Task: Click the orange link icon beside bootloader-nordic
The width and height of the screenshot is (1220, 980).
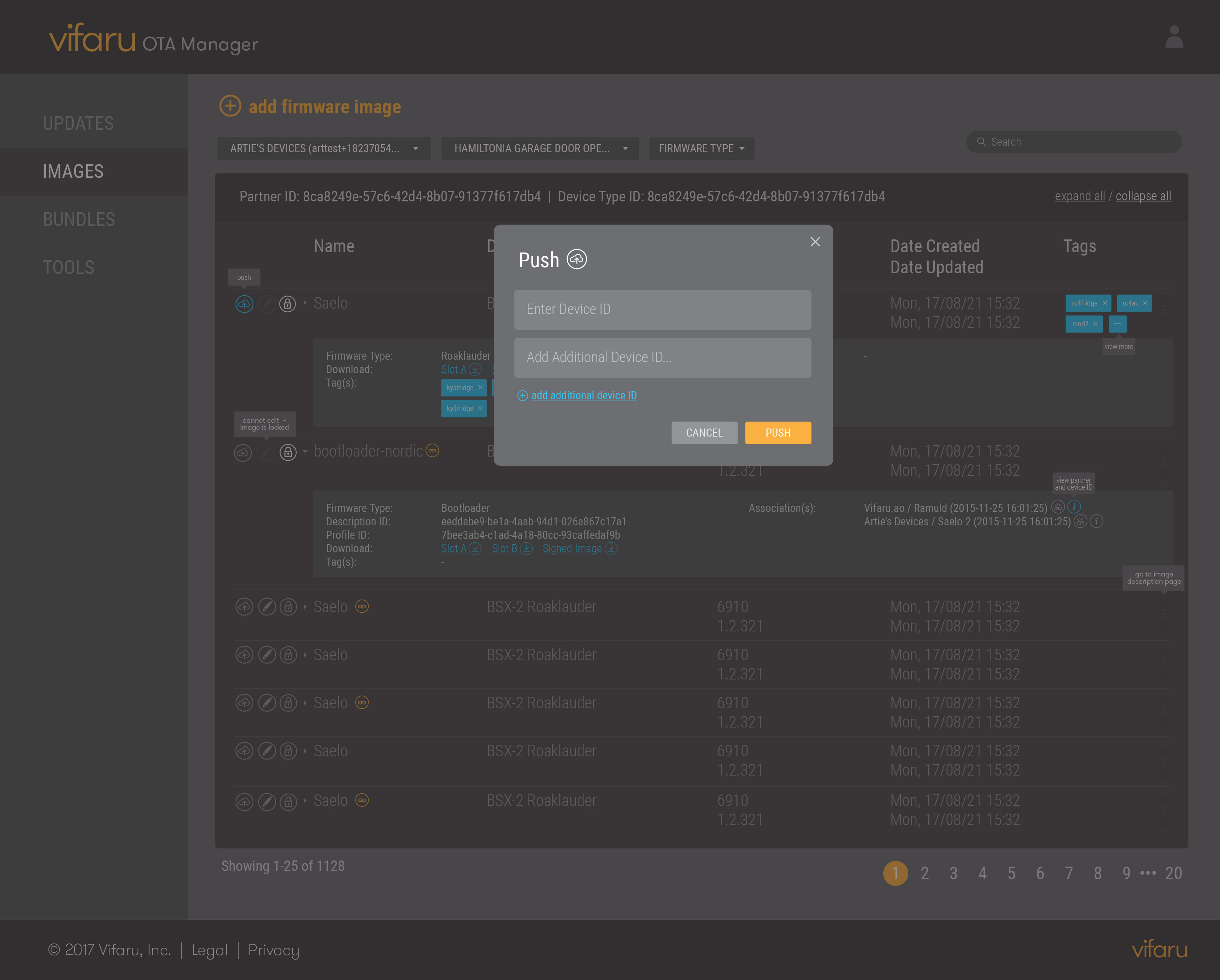Action: (432, 451)
